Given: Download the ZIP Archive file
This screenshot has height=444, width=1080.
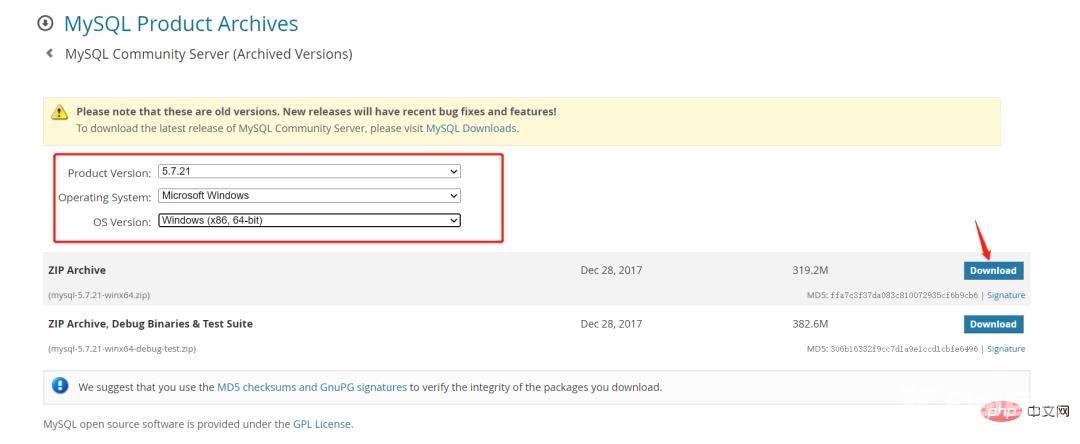Looking at the screenshot, I should (993, 271).
